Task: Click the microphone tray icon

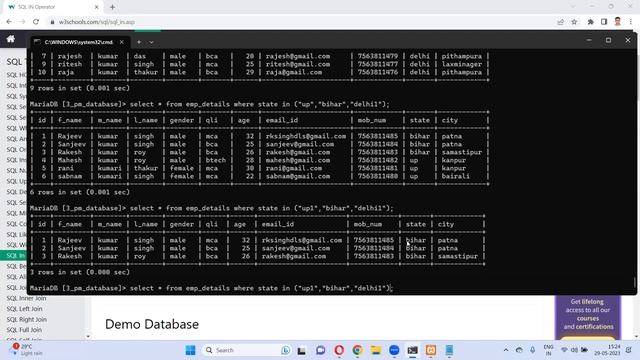Action: [533, 350]
